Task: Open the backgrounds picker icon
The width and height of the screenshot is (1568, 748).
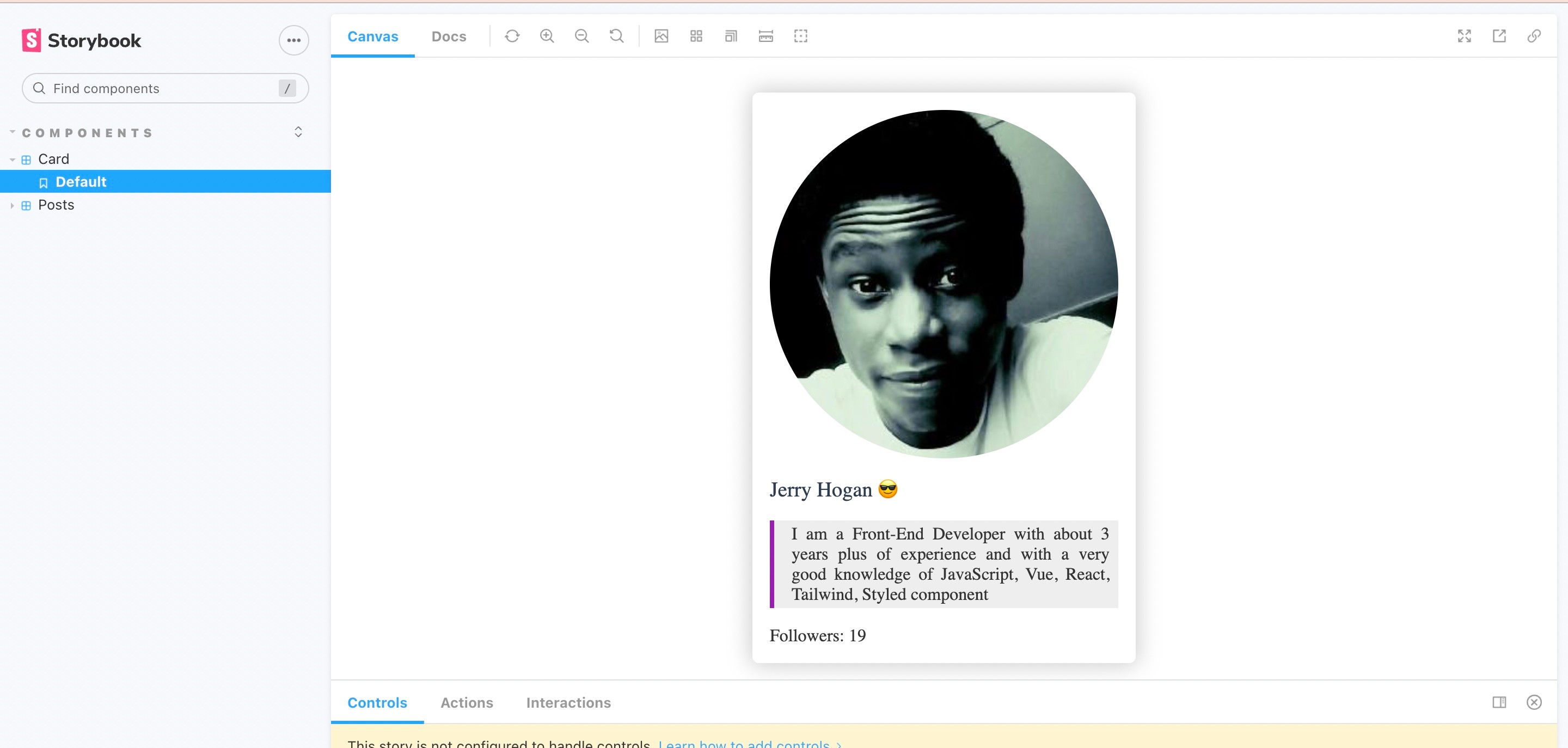Action: tap(661, 36)
